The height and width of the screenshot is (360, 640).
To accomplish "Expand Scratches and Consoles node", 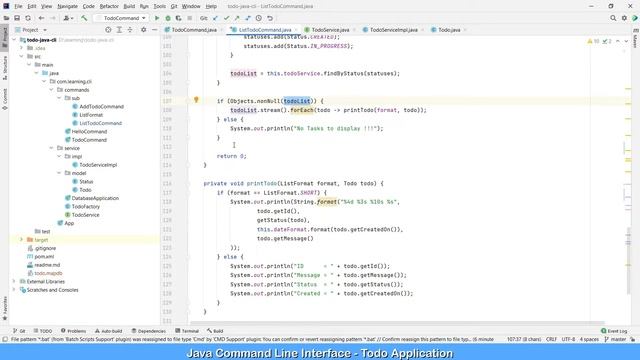I will pos(14,290).
